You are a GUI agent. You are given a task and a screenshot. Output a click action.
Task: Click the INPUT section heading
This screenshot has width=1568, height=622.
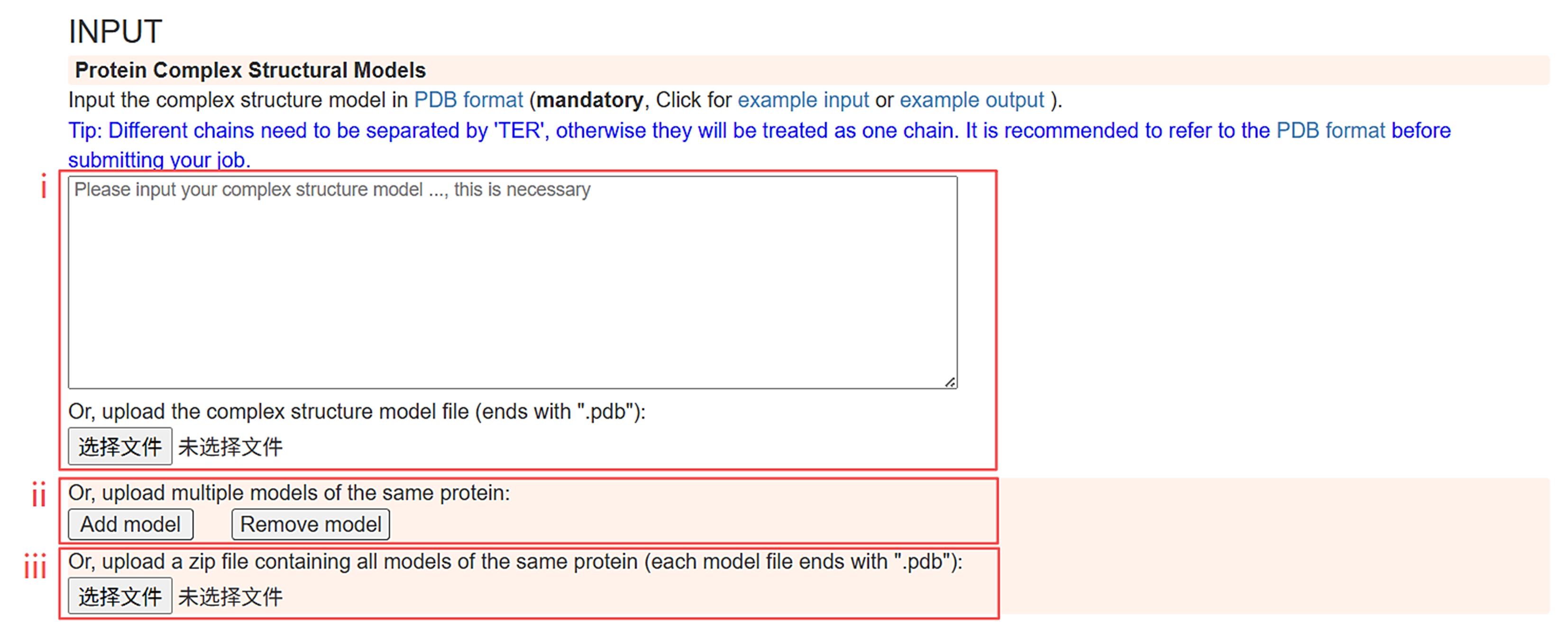click(115, 32)
